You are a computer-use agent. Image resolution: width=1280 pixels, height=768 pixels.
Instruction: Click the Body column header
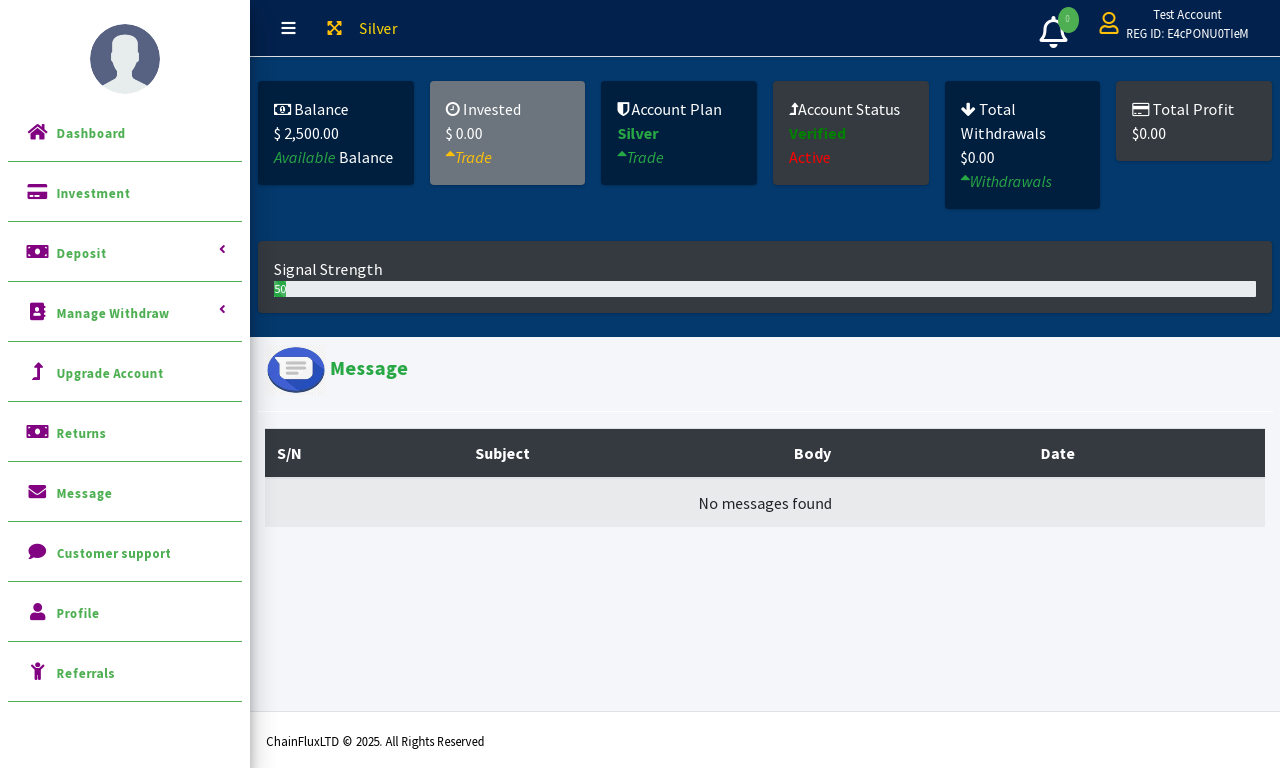[812, 453]
